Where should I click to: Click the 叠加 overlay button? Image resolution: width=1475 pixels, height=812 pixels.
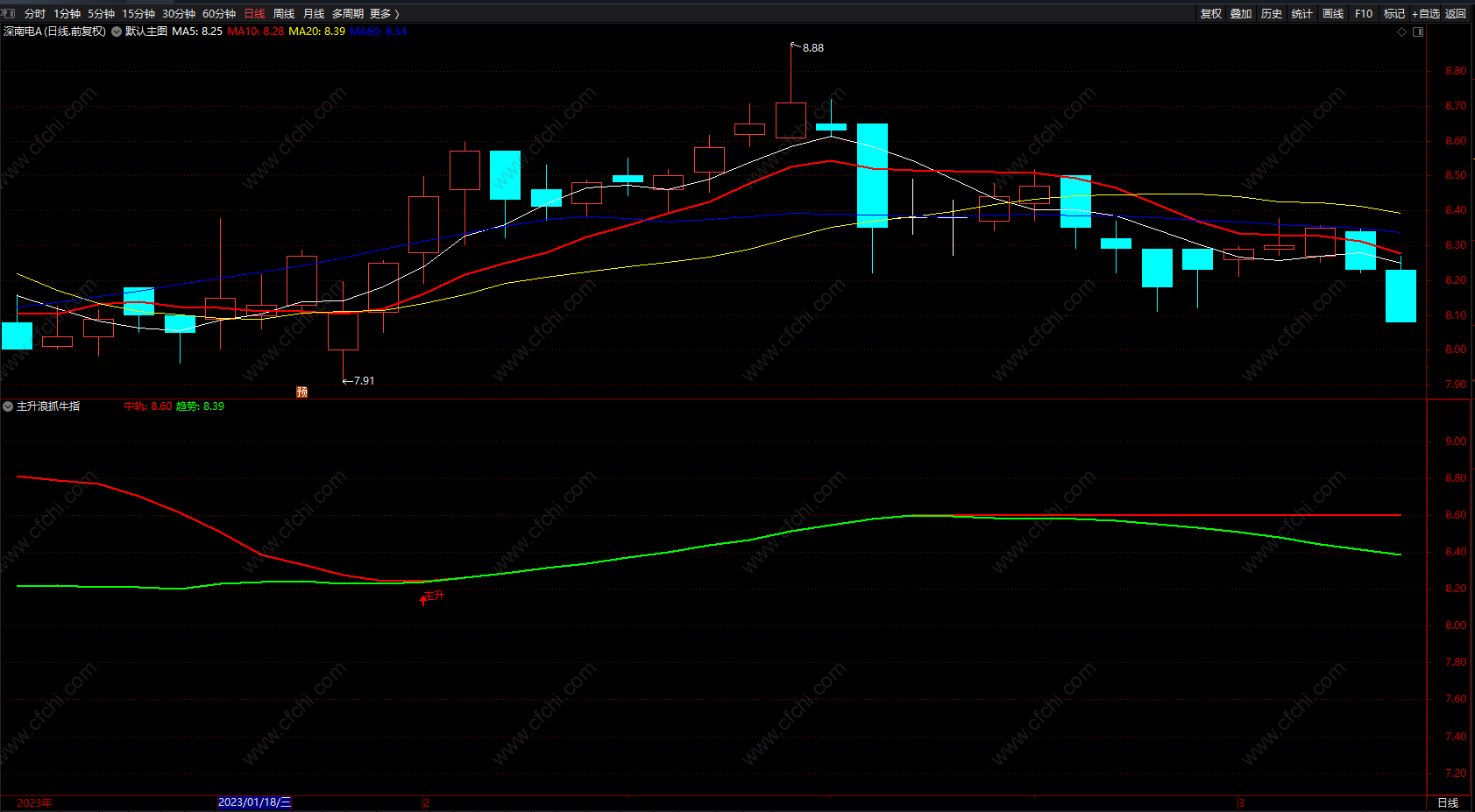1241,14
